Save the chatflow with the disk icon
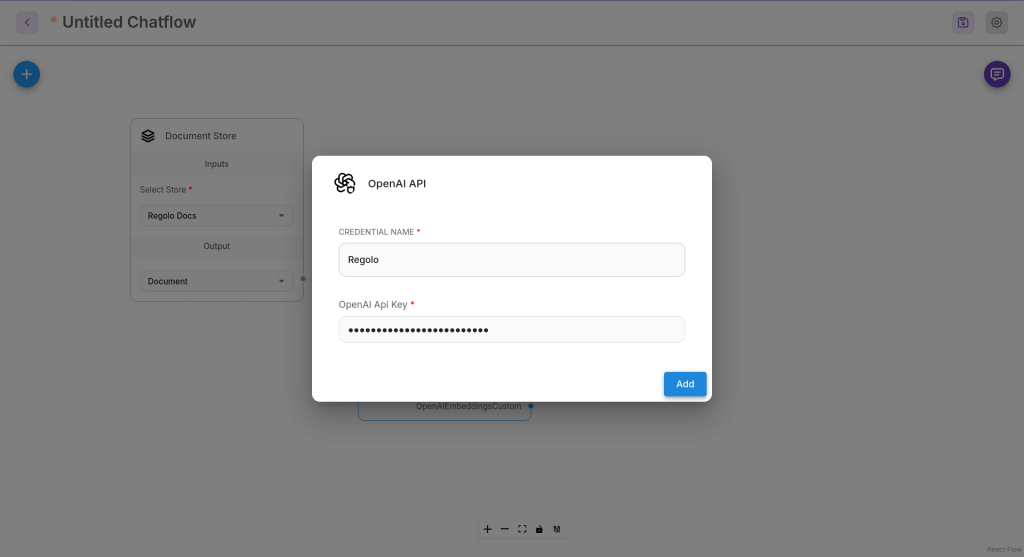Screen dimensions: 1024x557 (963, 22)
